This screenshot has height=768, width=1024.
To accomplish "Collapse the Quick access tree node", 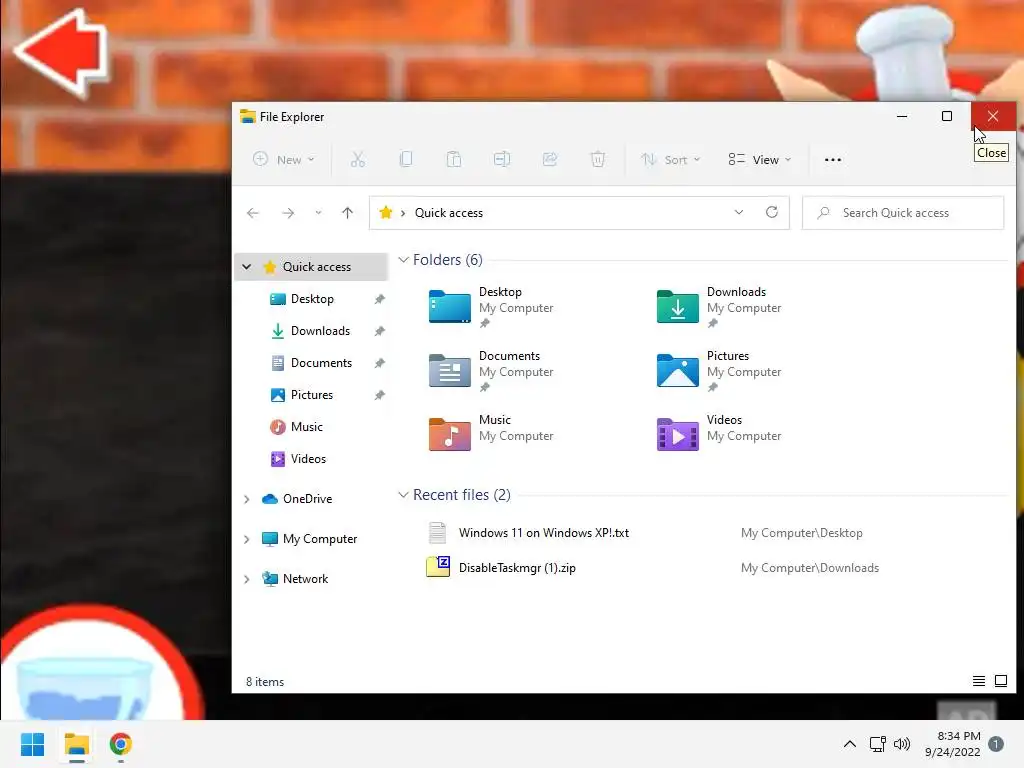I will (246, 266).
